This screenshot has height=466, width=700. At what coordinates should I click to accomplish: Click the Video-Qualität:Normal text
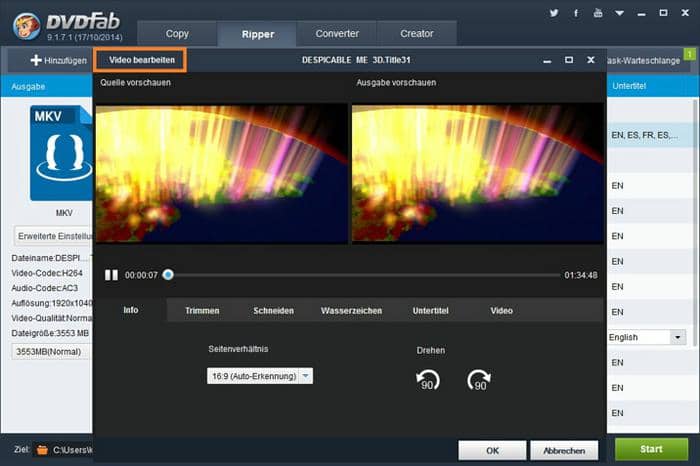[x=52, y=318]
